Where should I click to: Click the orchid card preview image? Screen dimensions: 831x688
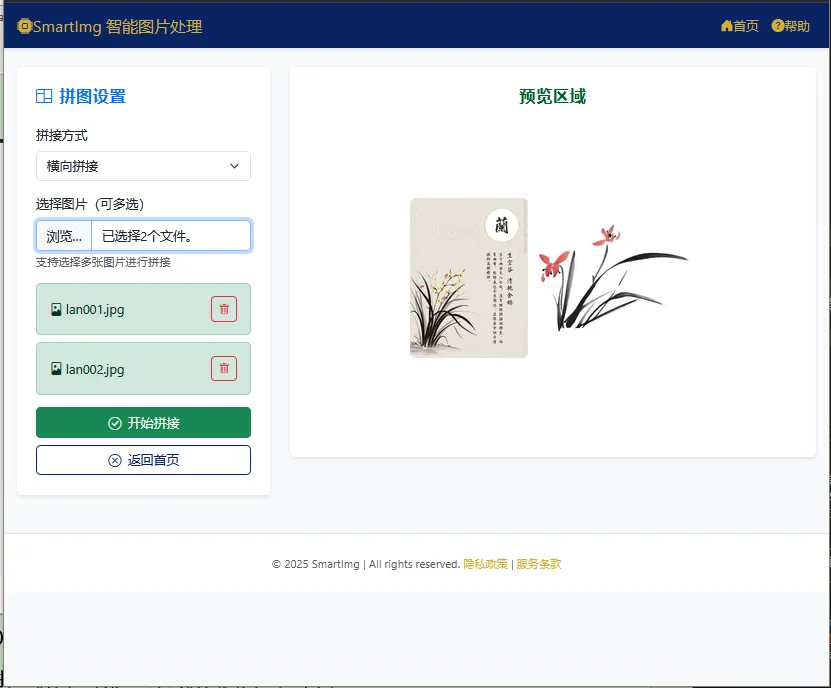point(468,278)
